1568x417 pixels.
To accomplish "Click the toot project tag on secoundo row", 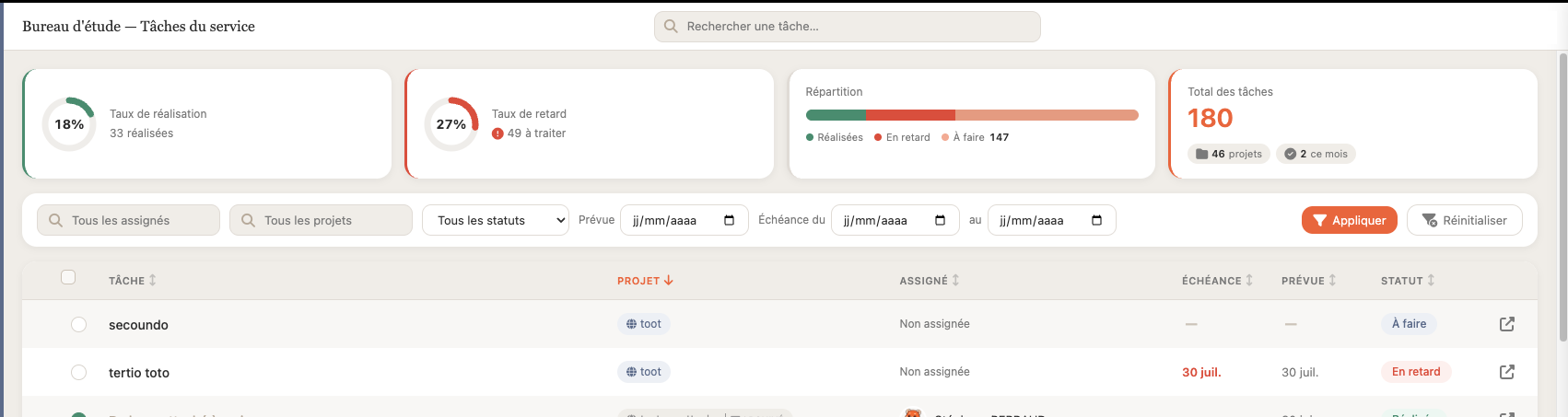I will coord(644,324).
